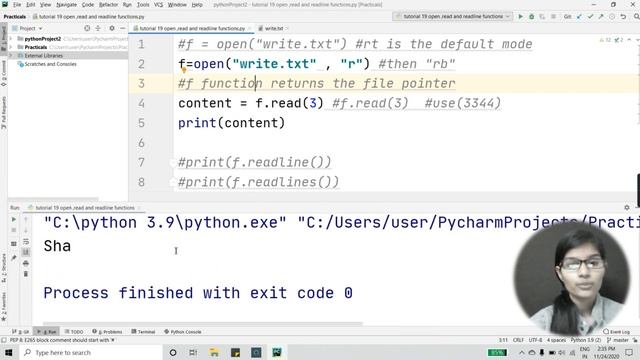Viewport: 640px width, 360px height.
Task: Open Cortana circle on taskbar
Action: 173,353
